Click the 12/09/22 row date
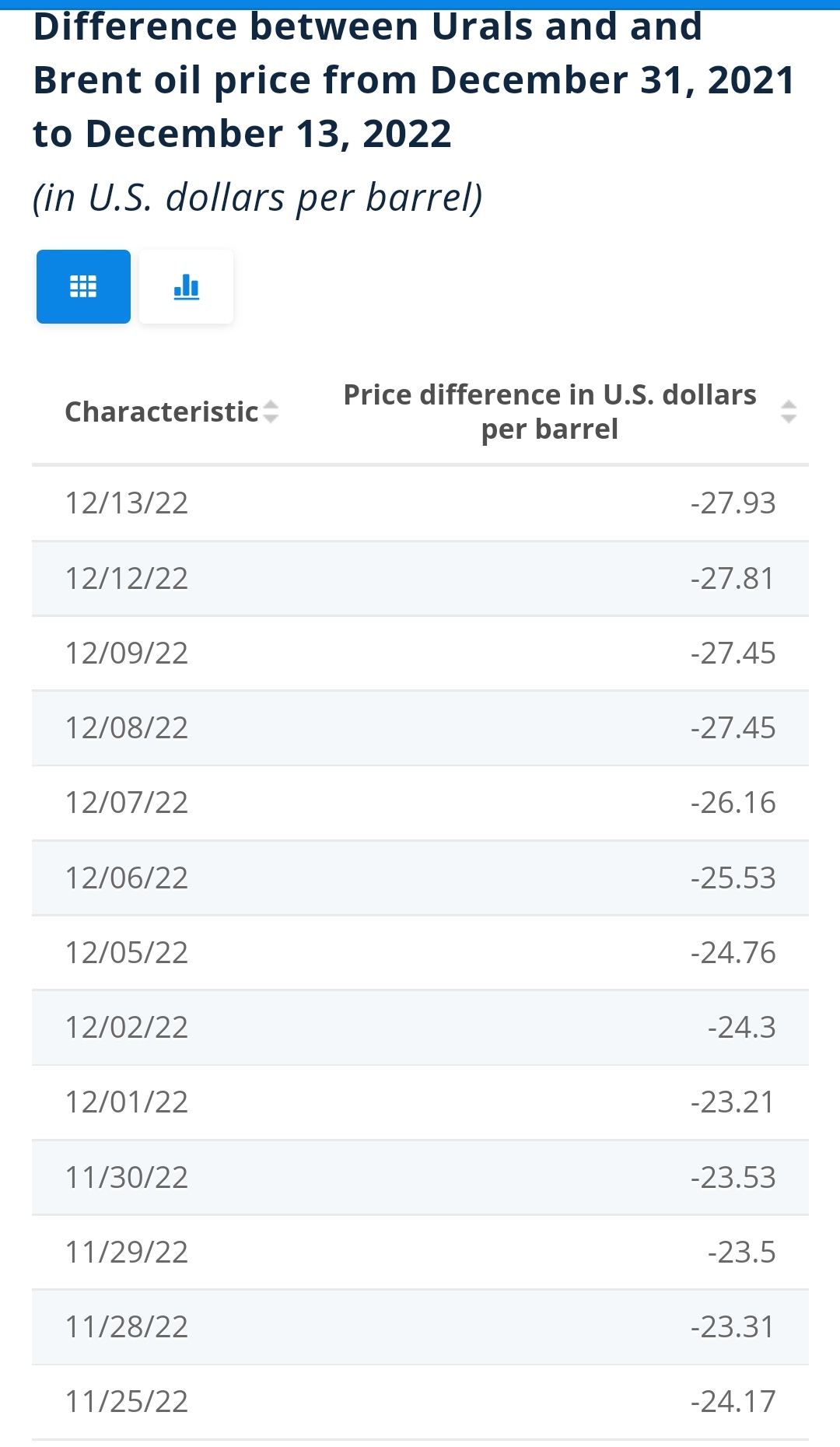The width and height of the screenshot is (840, 1447). 127,653
